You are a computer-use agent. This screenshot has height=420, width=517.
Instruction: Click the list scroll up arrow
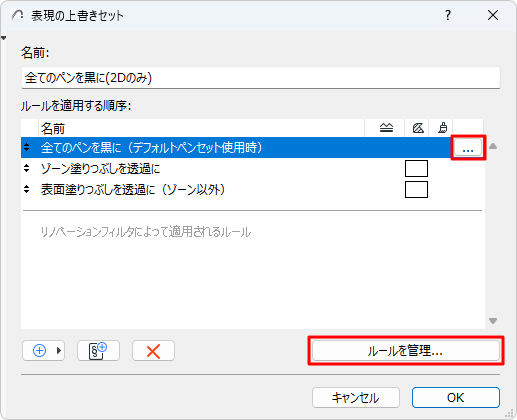[x=493, y=146]
